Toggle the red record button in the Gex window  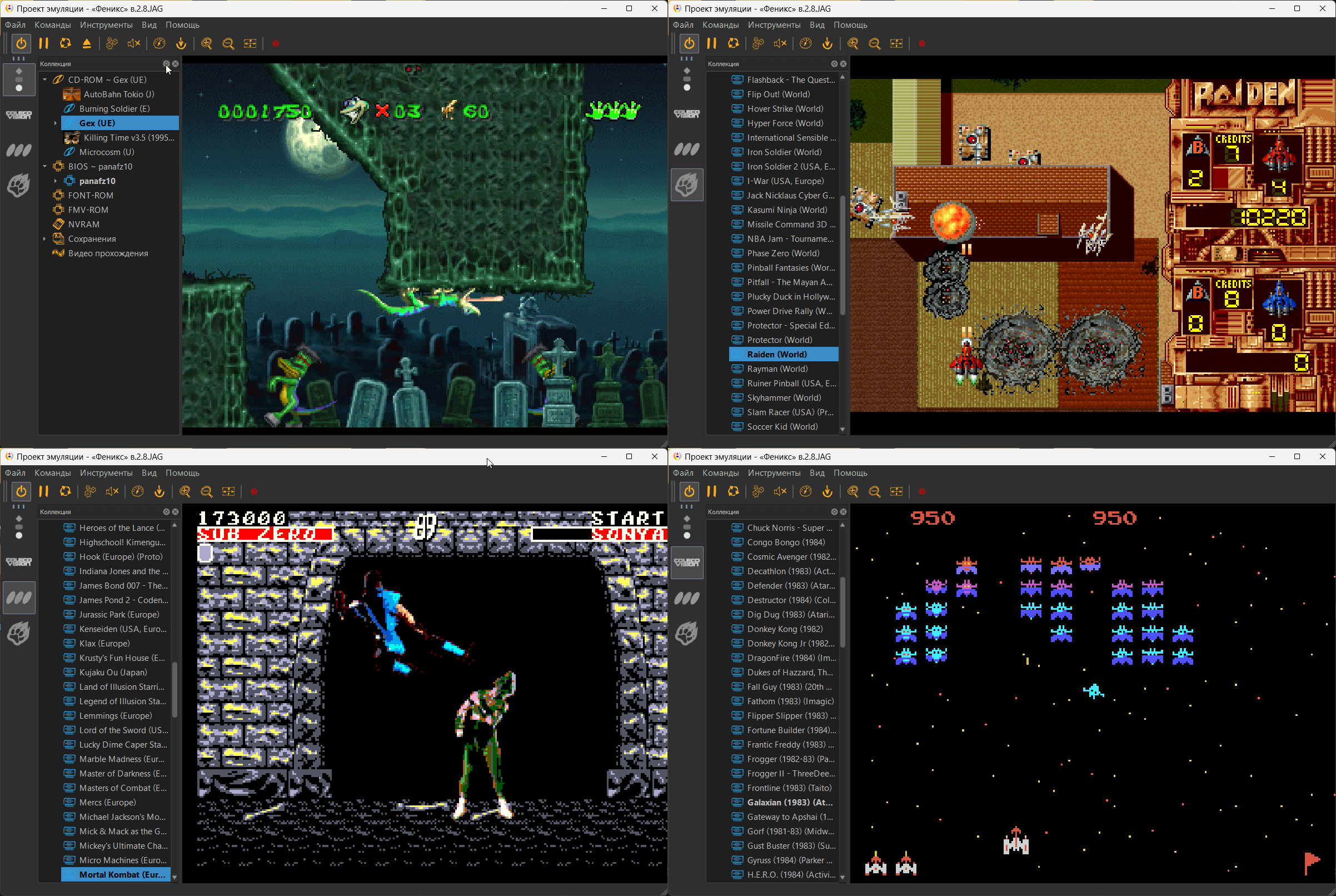[x=275, y=43]
